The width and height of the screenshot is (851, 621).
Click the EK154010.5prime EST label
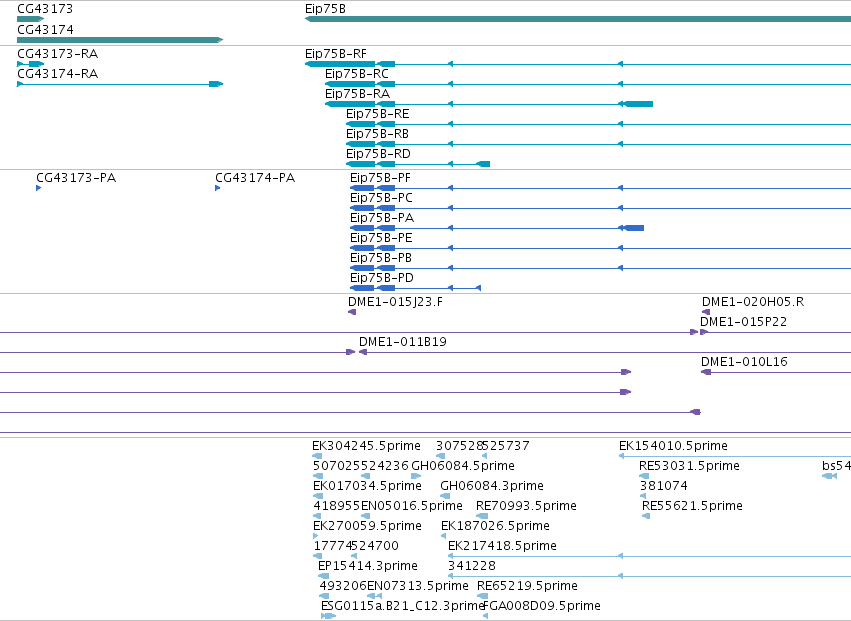674,446
